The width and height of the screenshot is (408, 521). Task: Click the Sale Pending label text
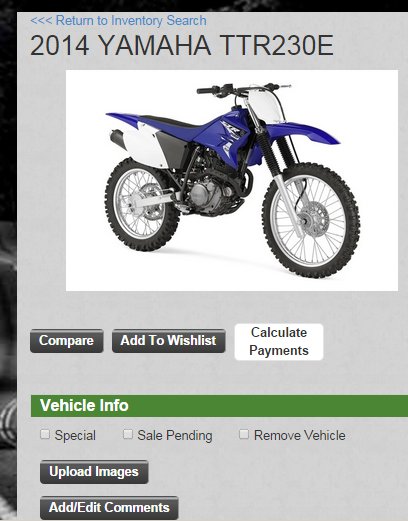pyautogui.click(x=175, y=435)
